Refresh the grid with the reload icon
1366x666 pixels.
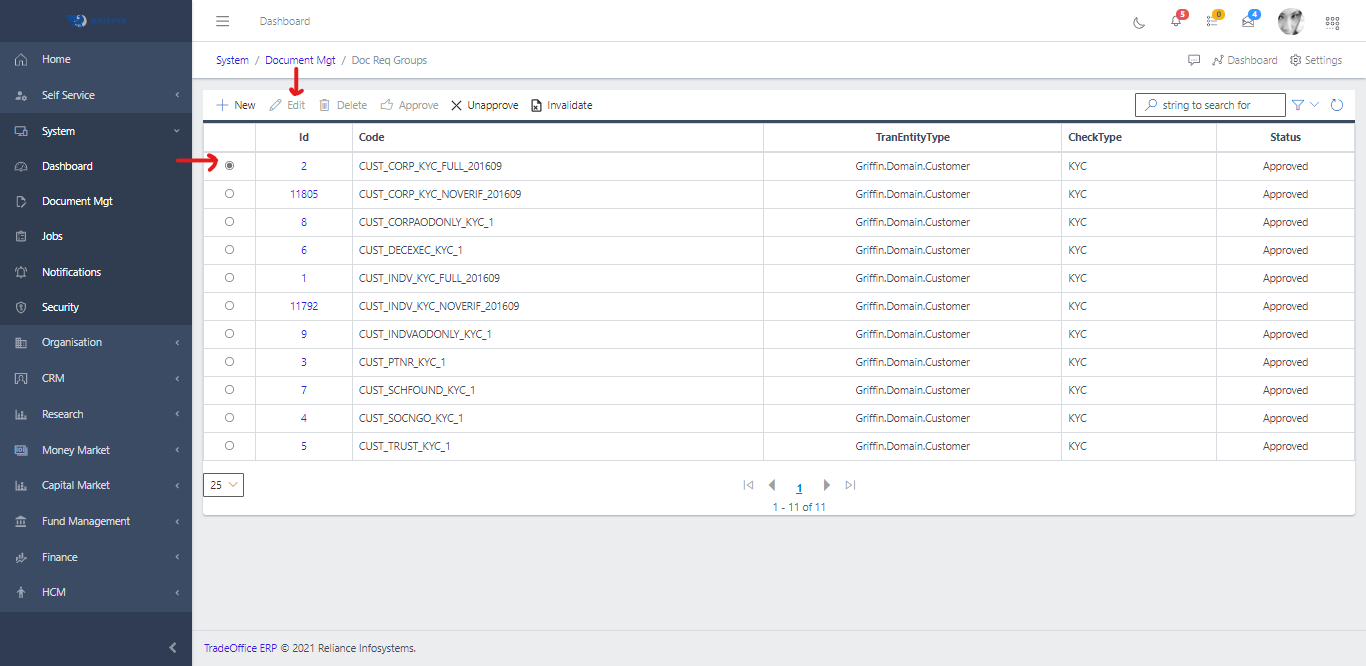click(1337, 104)
